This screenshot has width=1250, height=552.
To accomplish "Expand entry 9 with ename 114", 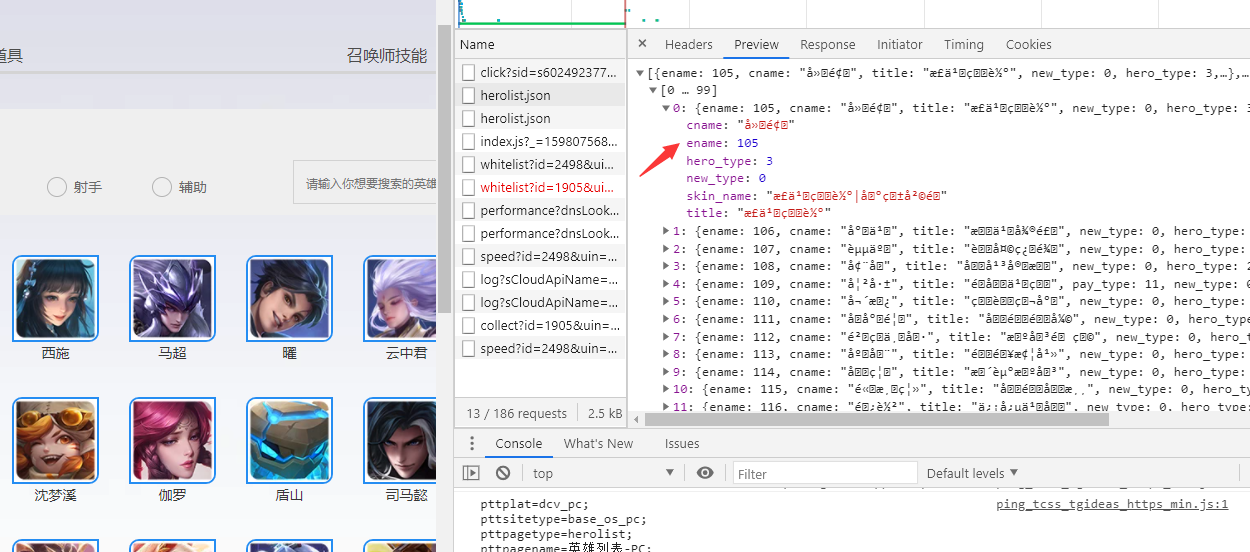I will 666,372.
